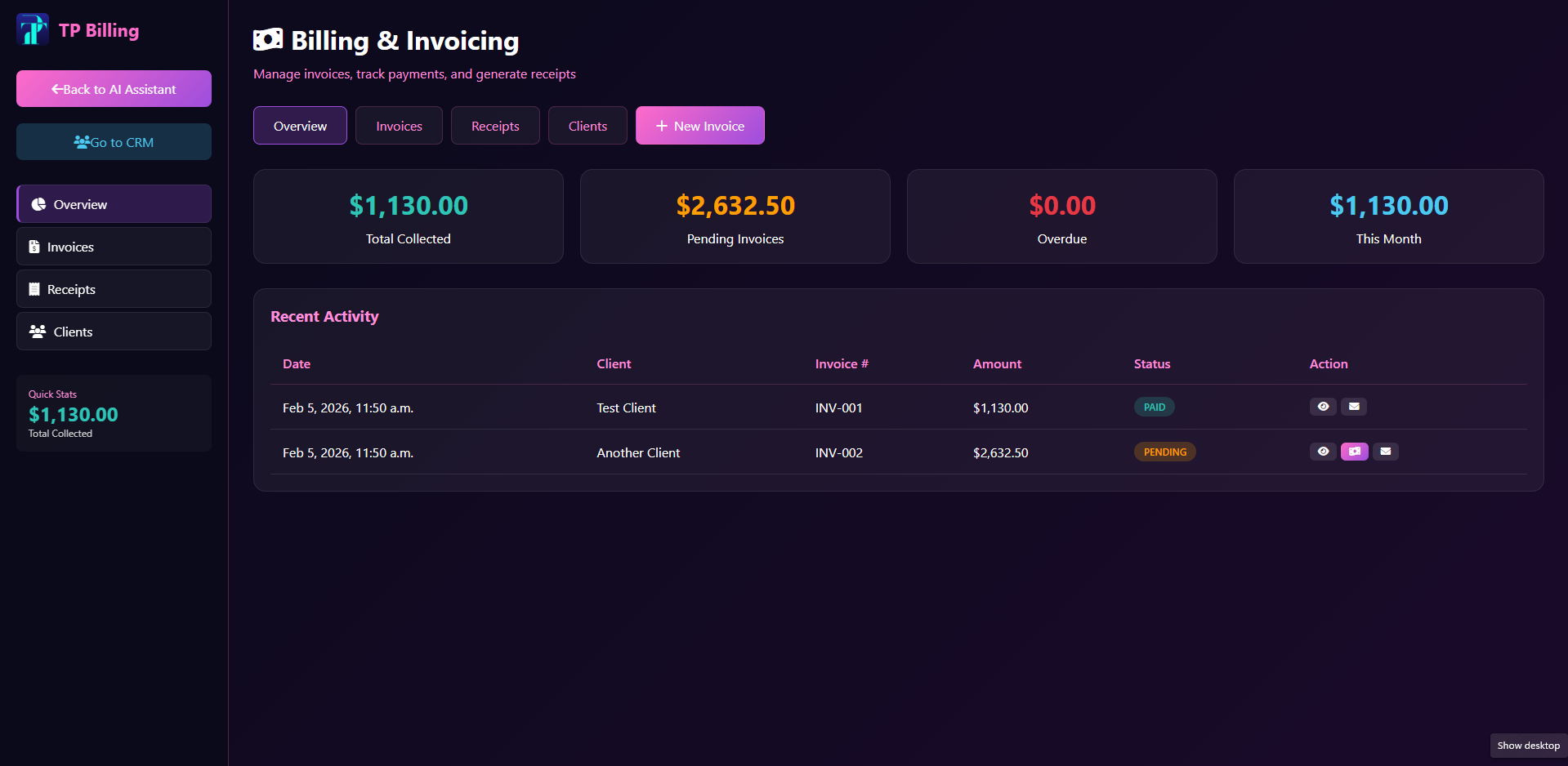
Task: Open Go to CRM
Action: [114, 141]
